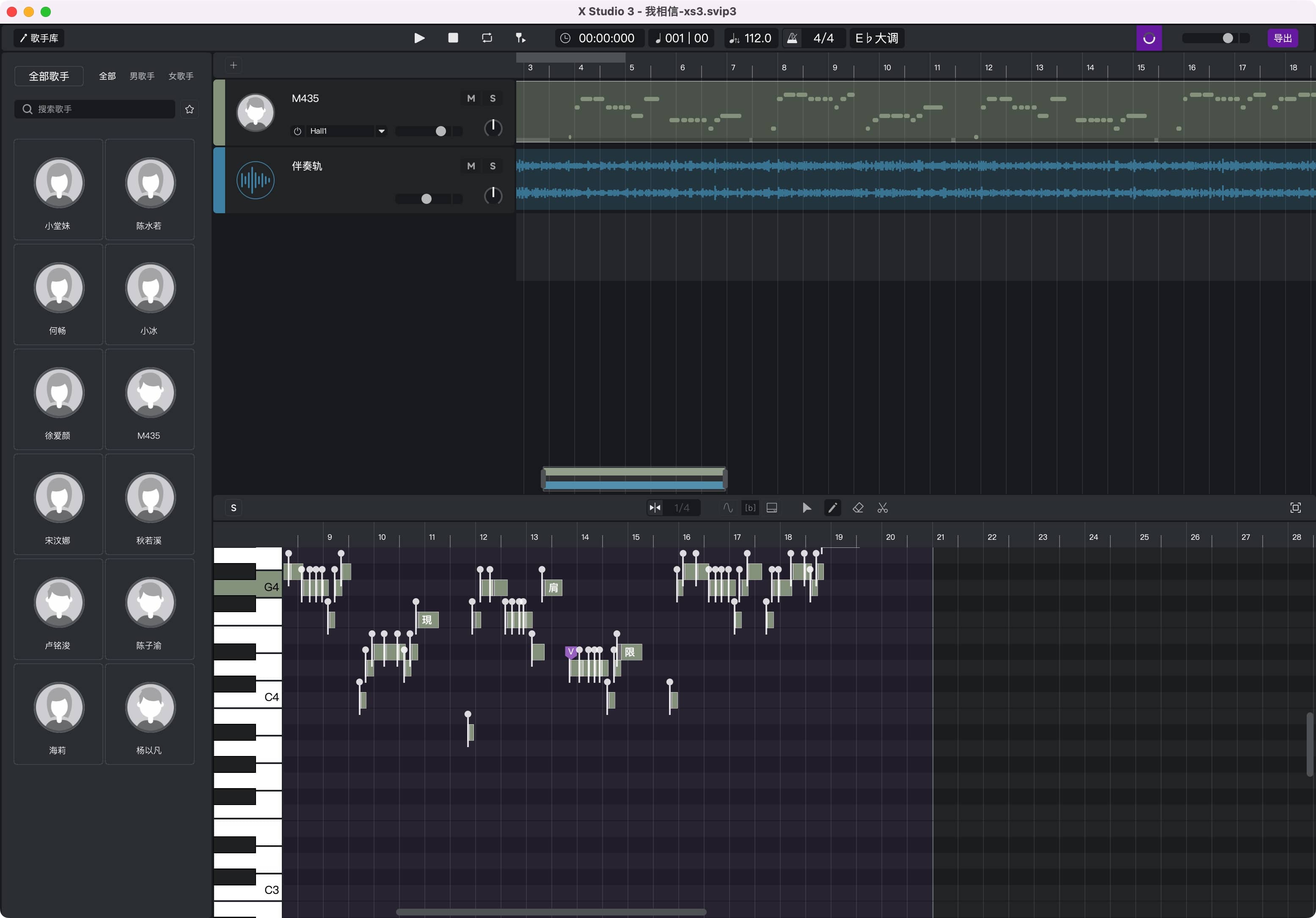Image resolution: width=1316 pixels, height=918 pixels.
Task: Click the S solo button in the piano roll toolbar
Action: click(233, 508)
